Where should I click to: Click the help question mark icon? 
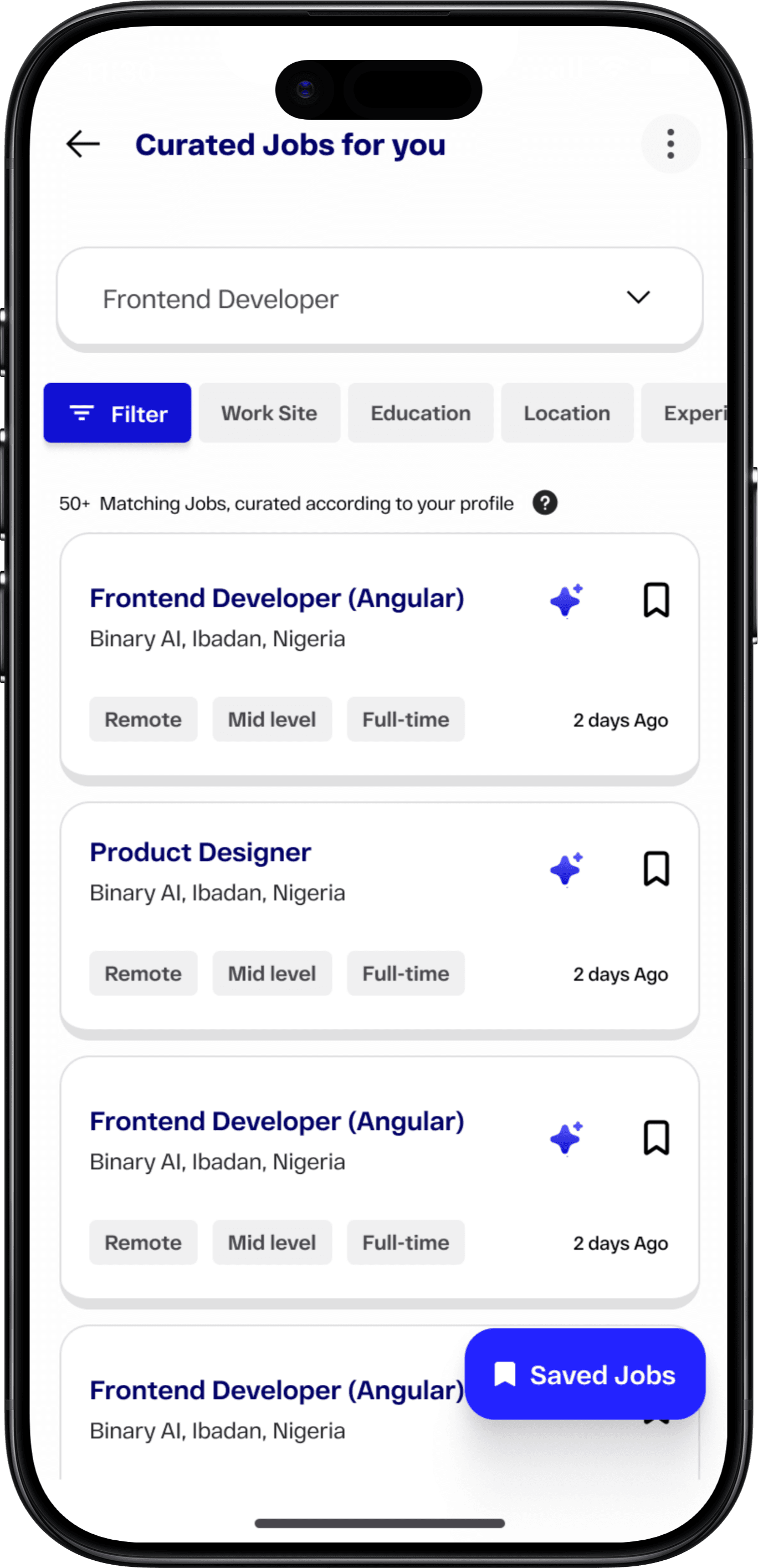click(545, 503)
